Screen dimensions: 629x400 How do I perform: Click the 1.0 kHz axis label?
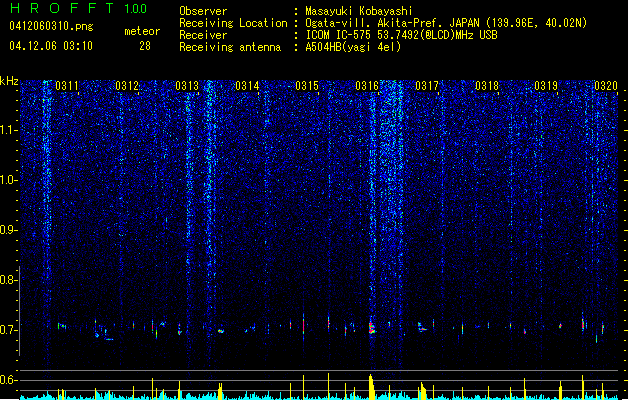click(8, 180)
